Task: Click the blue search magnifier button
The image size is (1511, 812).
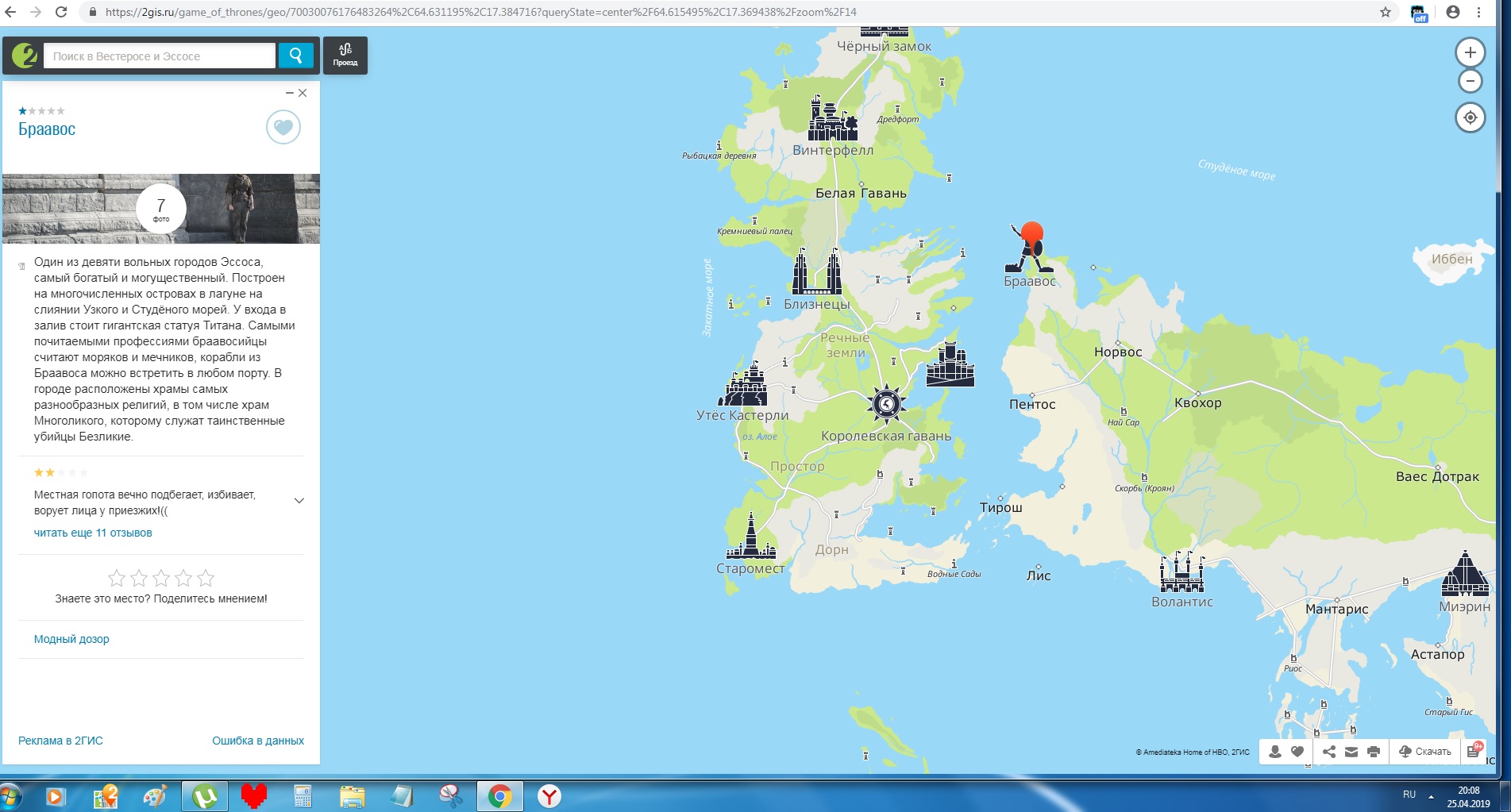Action: (x=295, y=56)
